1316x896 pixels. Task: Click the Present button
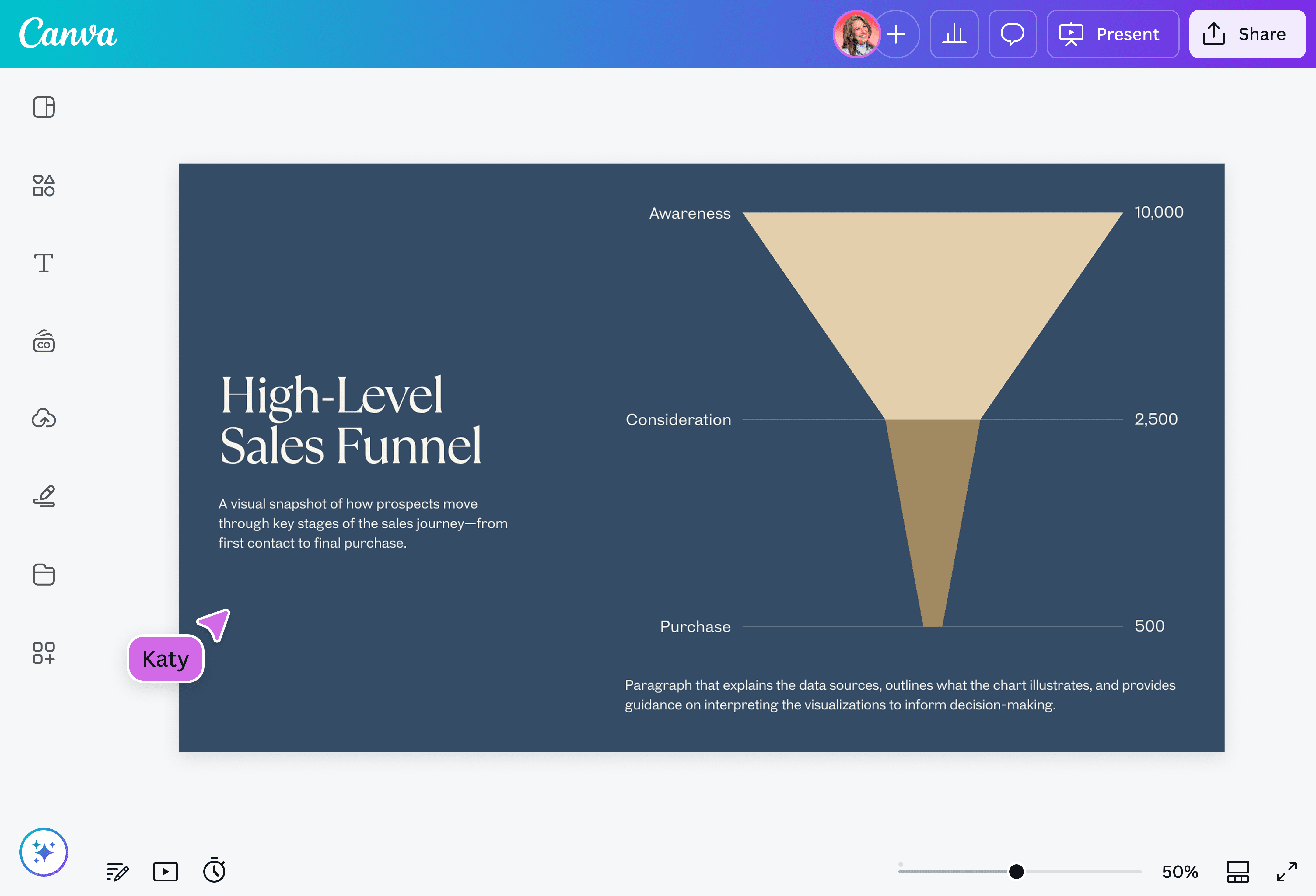[1112, 34]
